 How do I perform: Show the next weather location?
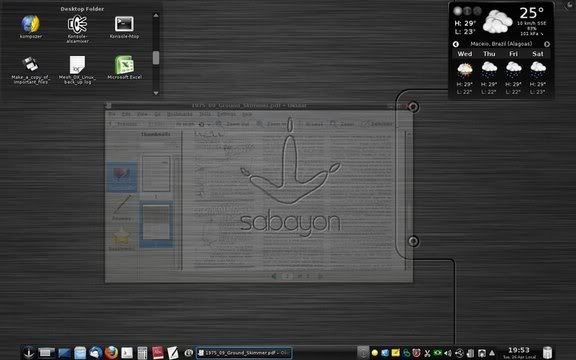[x=547, y=44]
